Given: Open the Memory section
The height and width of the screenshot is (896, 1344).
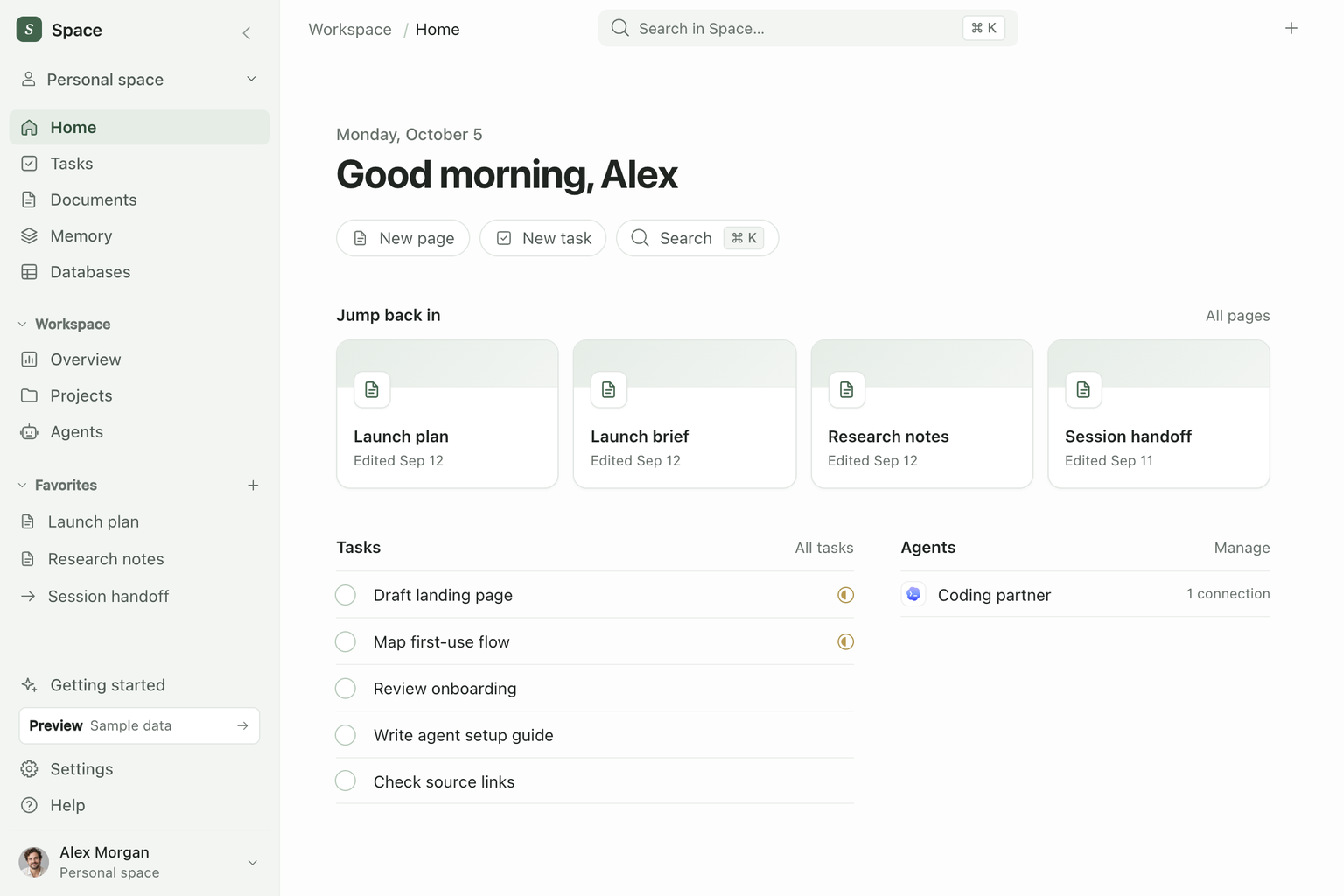Looking at the screenshot, I should point(139,236).
